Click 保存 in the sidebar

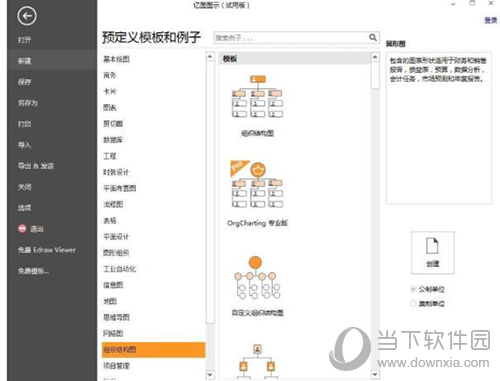pos(24,82)
